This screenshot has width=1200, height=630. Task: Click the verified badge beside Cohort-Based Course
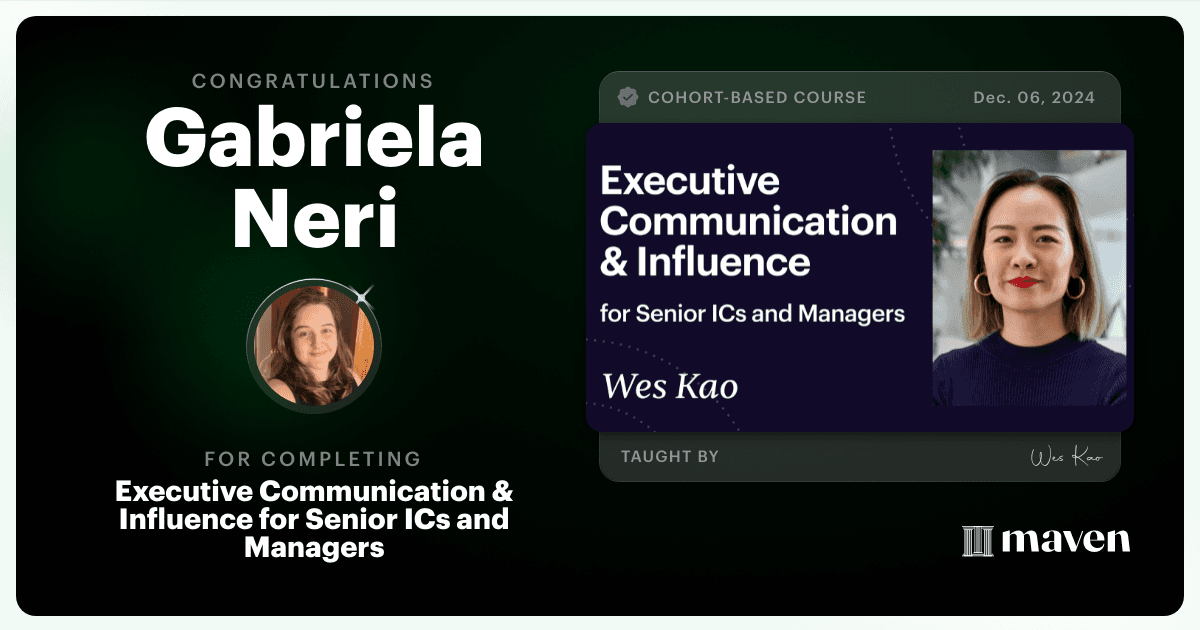pos(628,97)
